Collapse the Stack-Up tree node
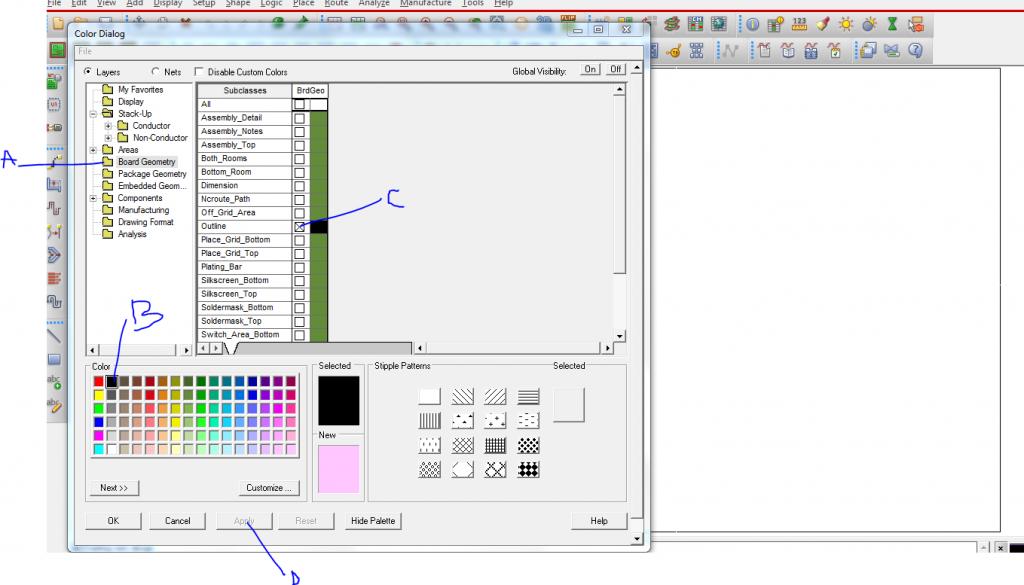This screenshot has width=1024, height=585. [93, 114]
